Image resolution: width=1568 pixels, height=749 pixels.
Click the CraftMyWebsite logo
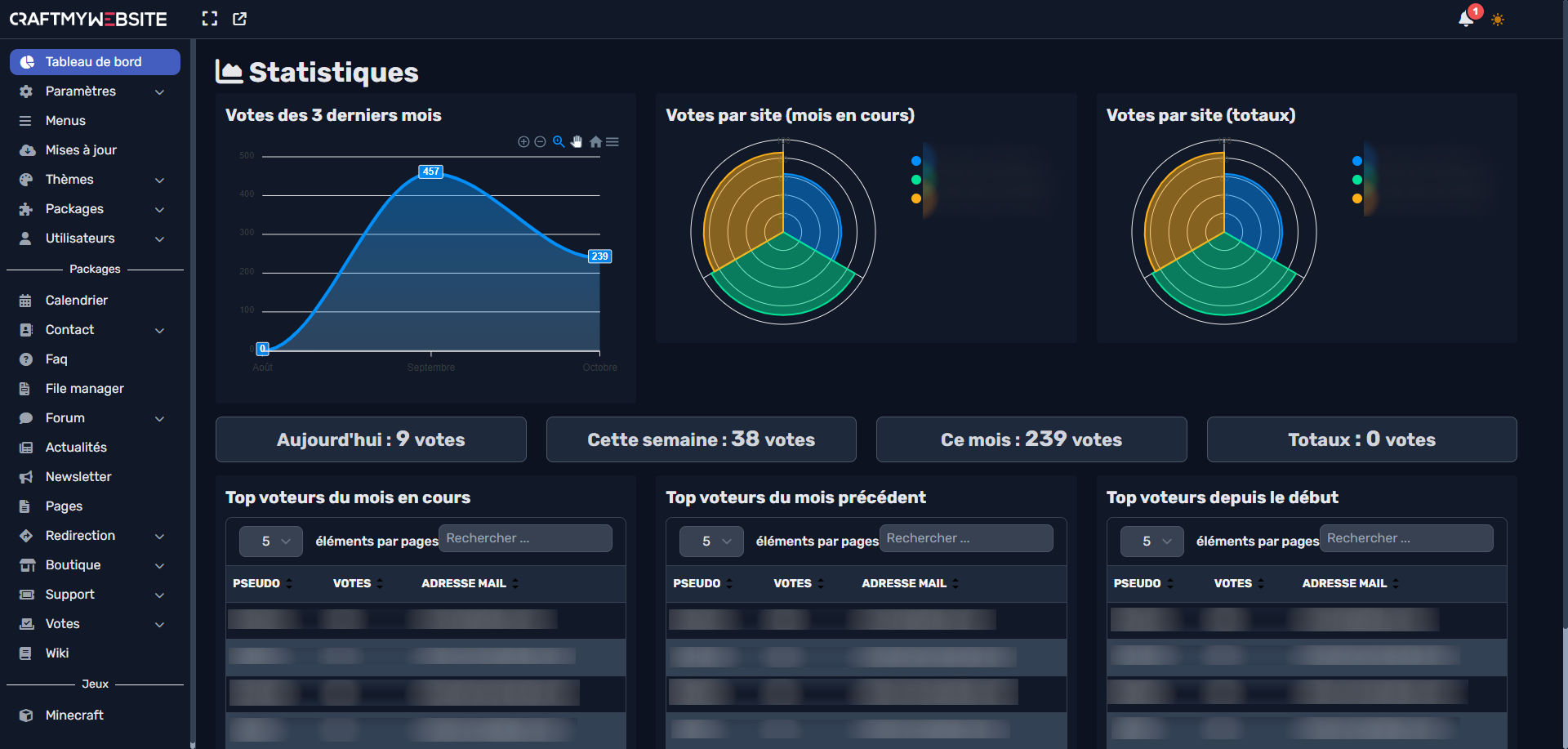coord(88,19)
